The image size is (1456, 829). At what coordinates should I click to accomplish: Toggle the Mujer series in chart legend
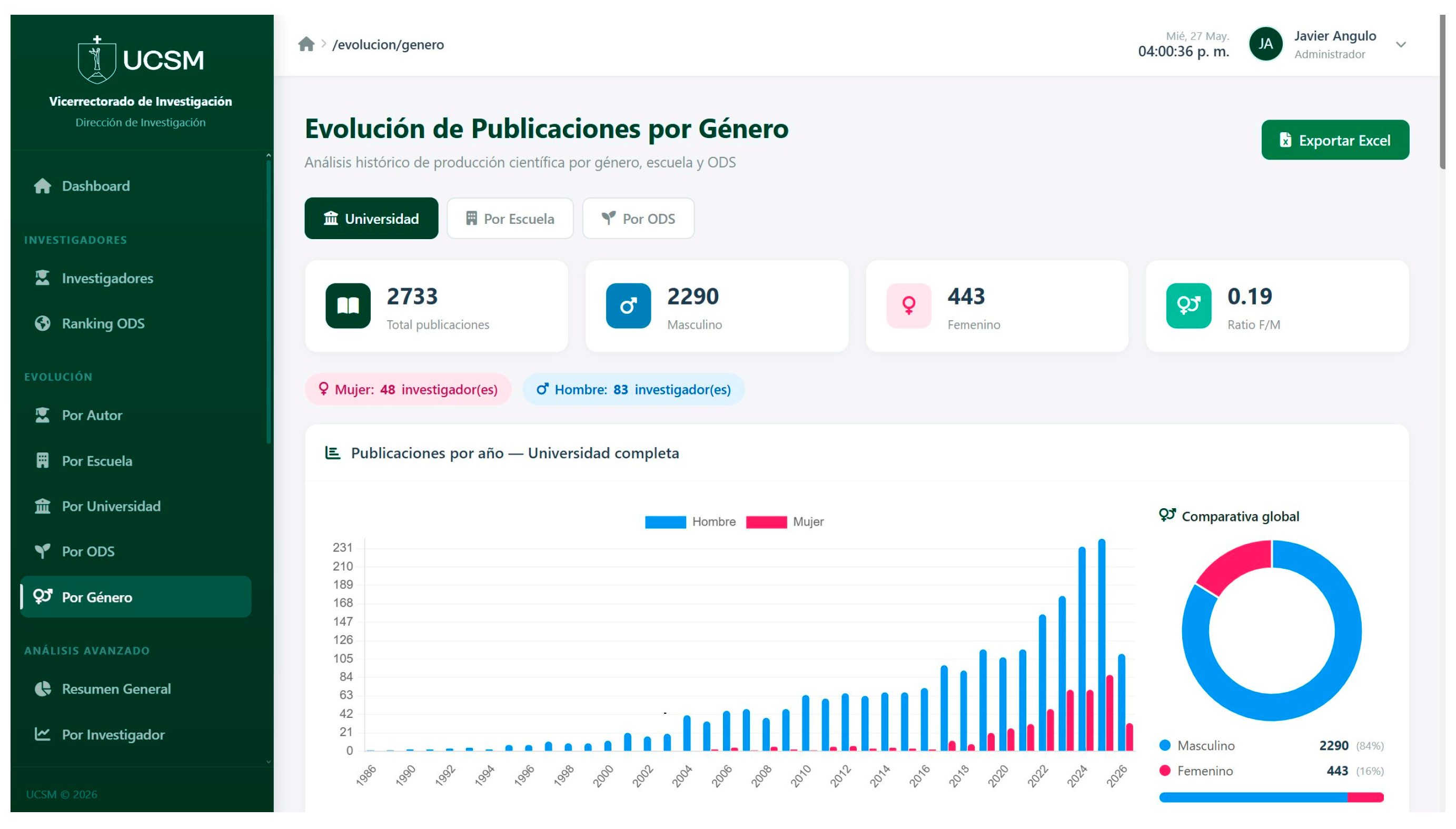click(x=785, y=522)
